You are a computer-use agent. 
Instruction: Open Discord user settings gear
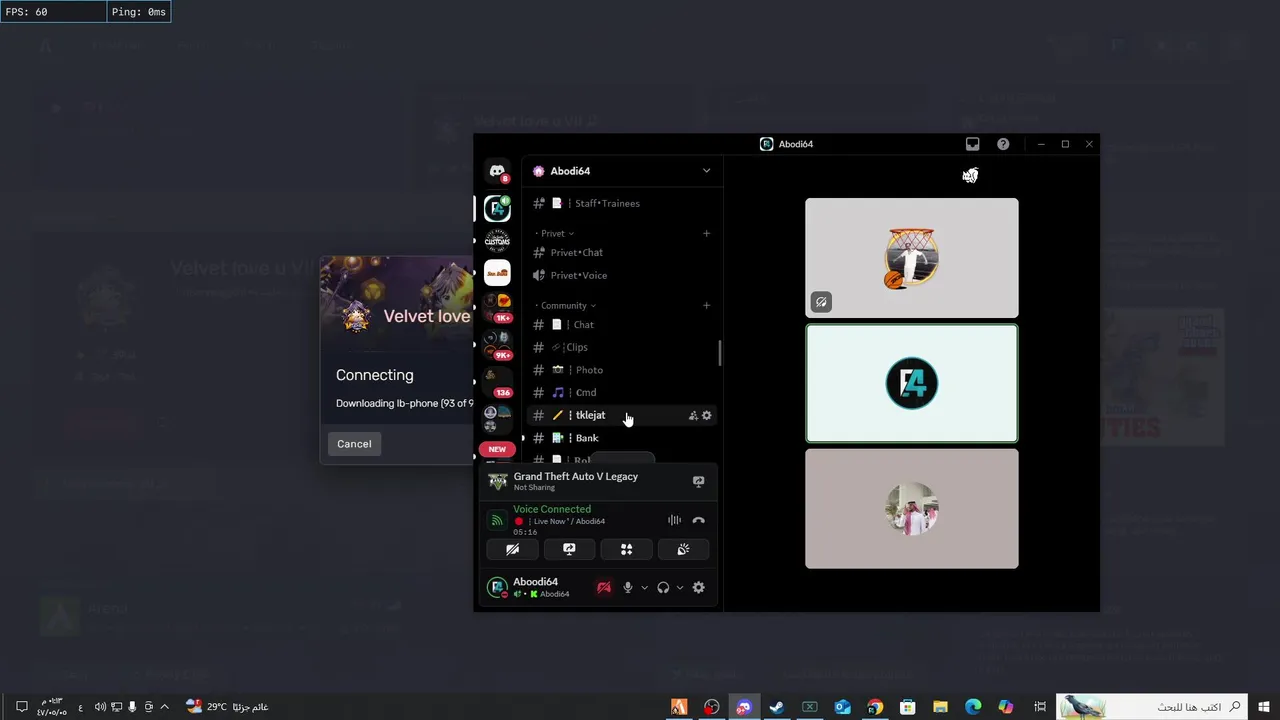699,588
